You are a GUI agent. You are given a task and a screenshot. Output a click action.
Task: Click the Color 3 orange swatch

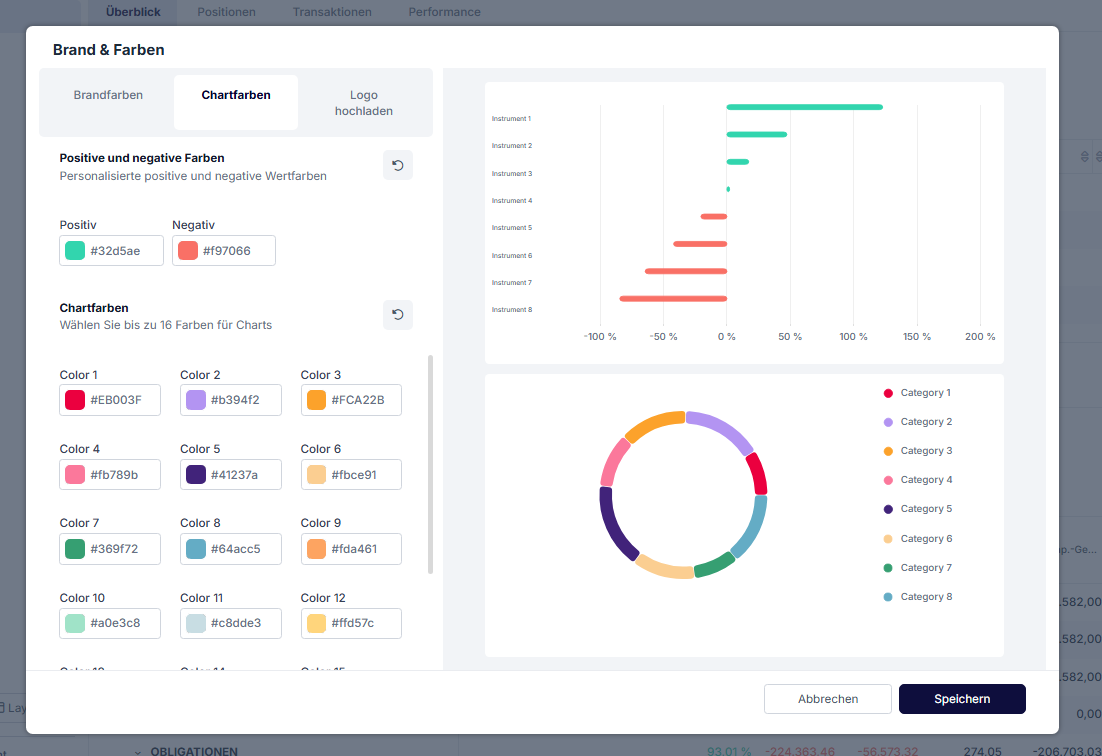coord(316,400)
